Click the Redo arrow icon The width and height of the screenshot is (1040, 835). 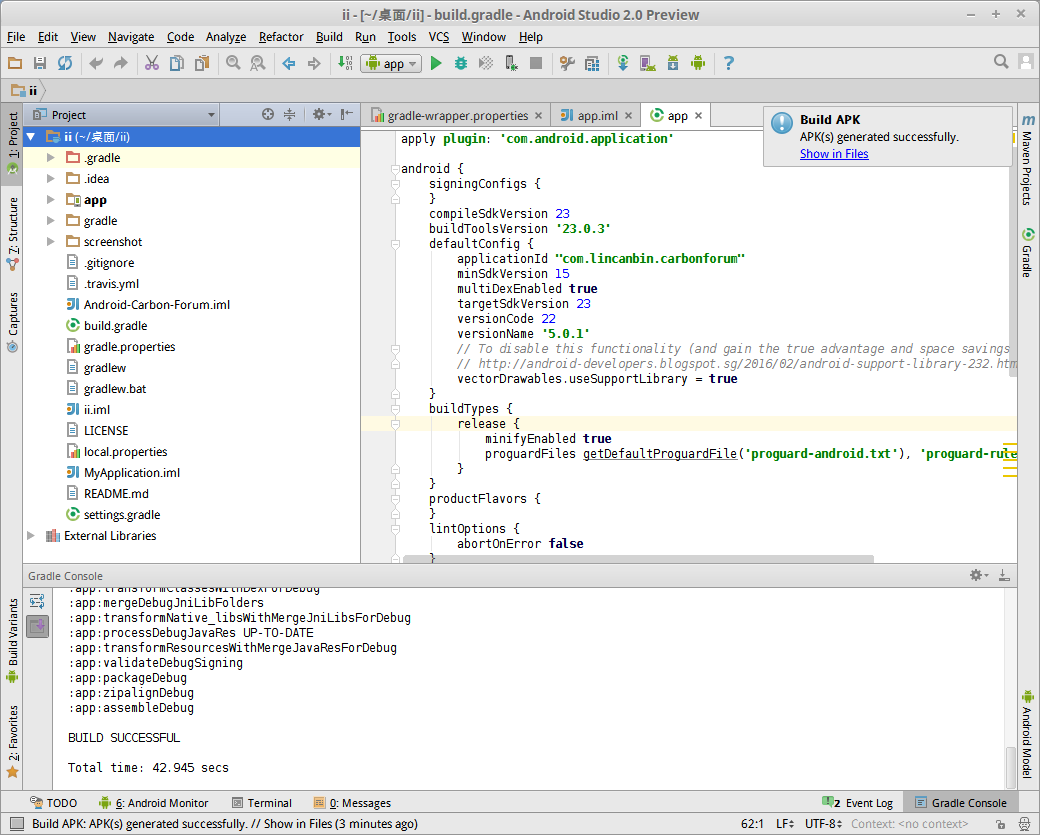[x=121, y=63]
